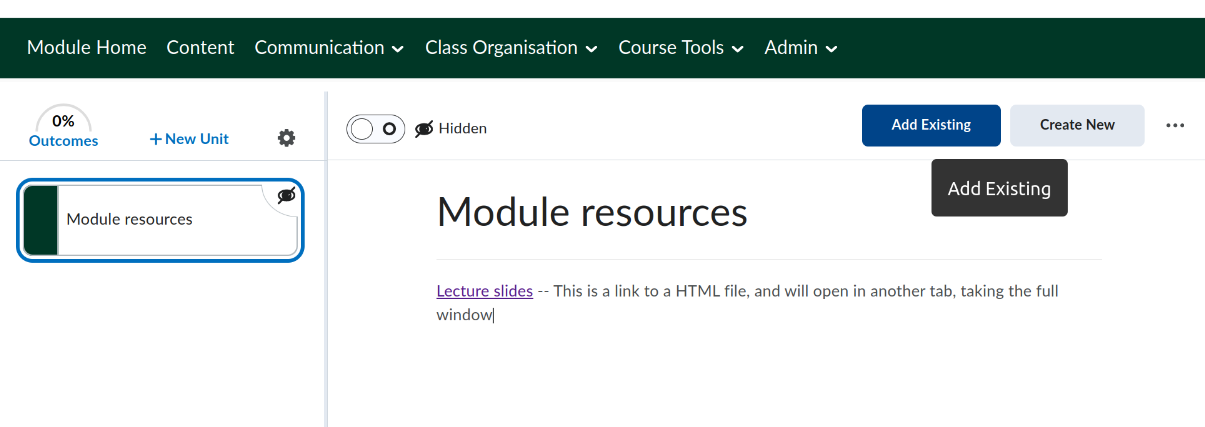The width and height of the screenshot is (1205, 427).
Task: Click the Hidden status label
Action: point(462,128)
